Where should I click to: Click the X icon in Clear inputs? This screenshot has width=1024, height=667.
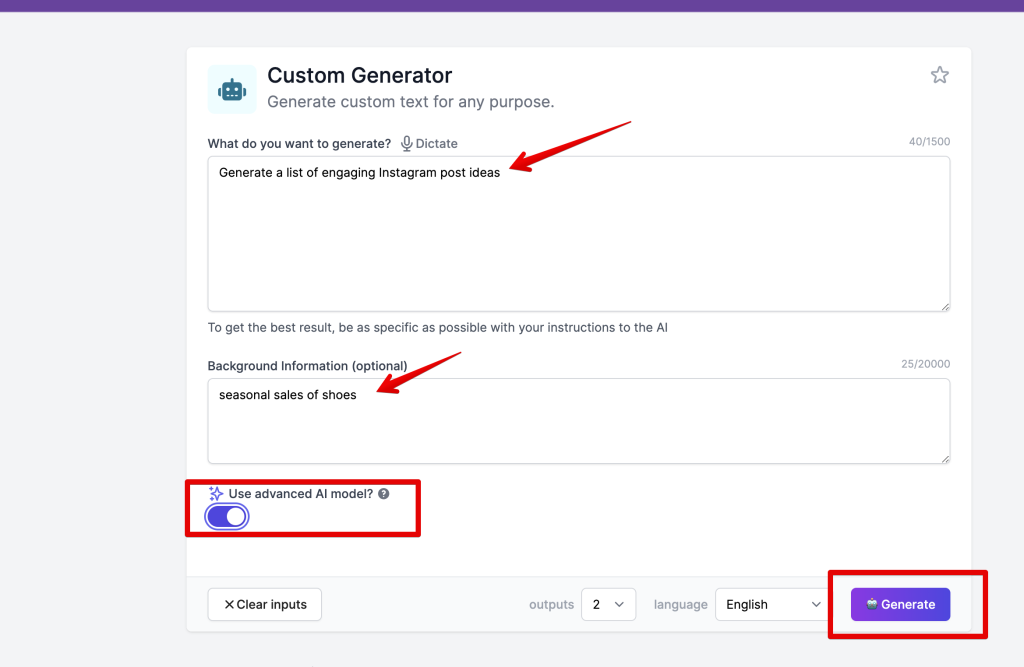coord(229,605)
